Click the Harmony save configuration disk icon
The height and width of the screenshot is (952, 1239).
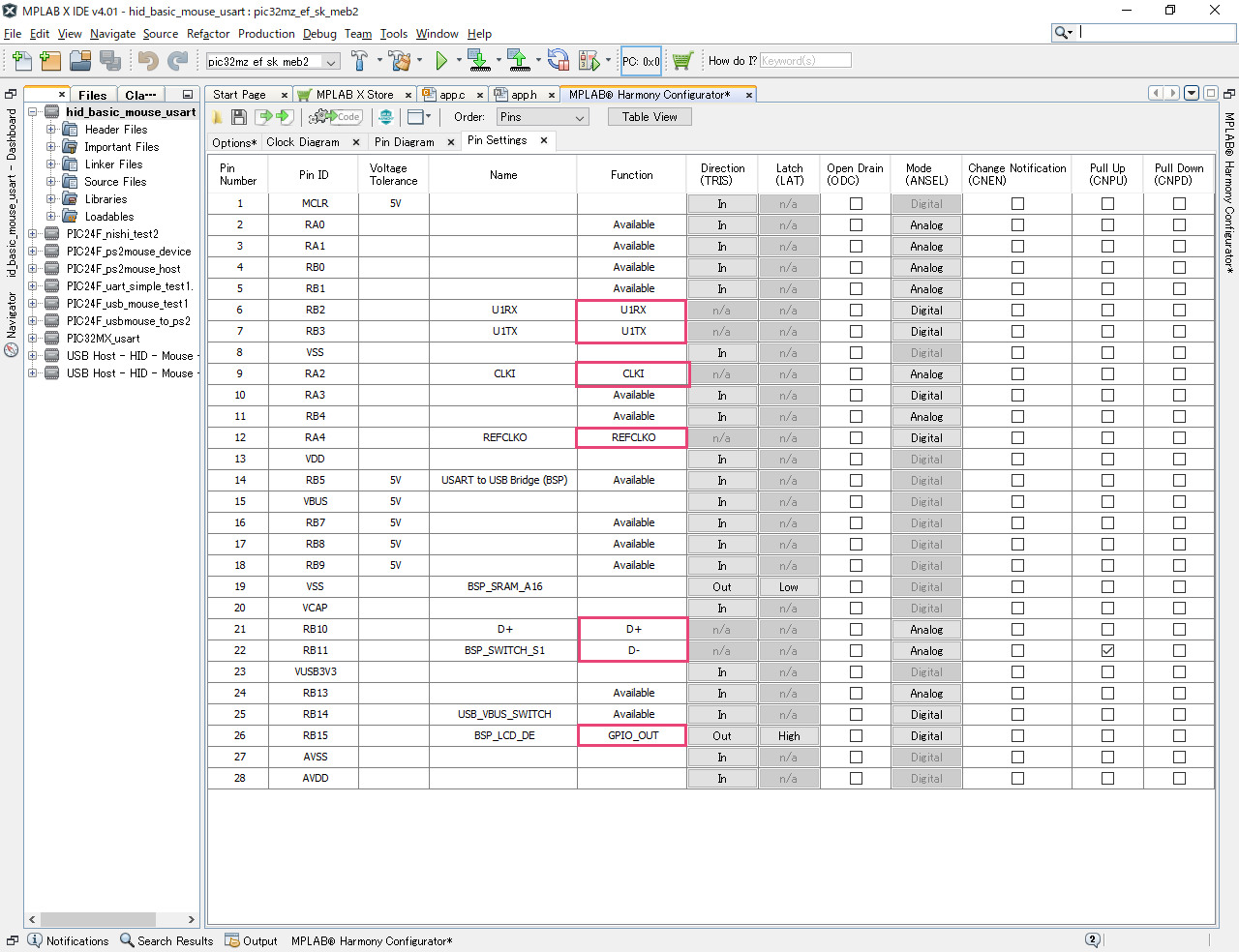point(238,117)
